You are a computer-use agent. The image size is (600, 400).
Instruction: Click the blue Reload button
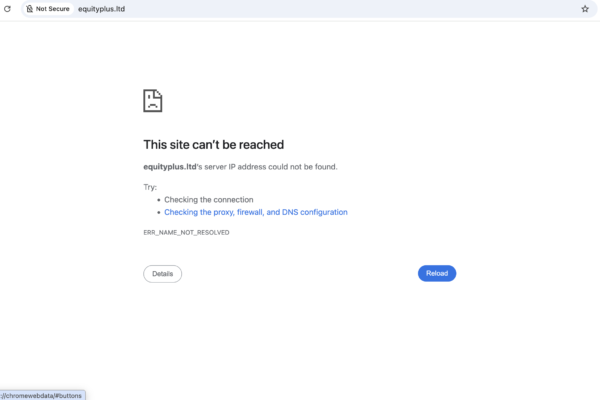pyautogui.click(x=437, y=273)
